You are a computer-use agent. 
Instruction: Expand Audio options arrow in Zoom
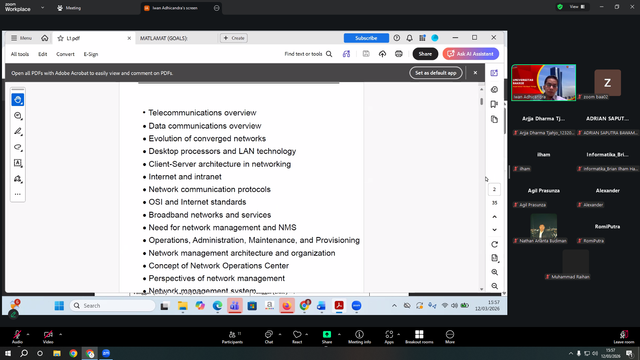click(x=28, y=334)
